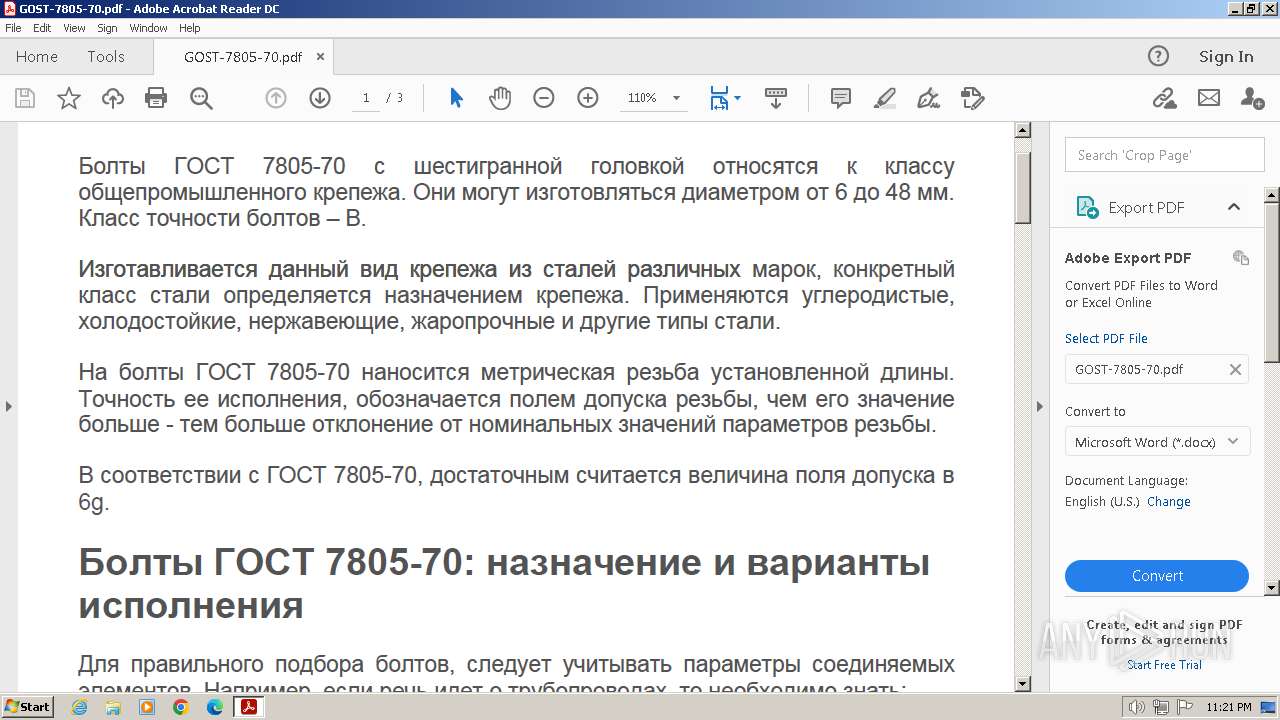Screen dimensions: 1280x720
Task: Bookmark the document with the star icon
Action: (69, 98)
